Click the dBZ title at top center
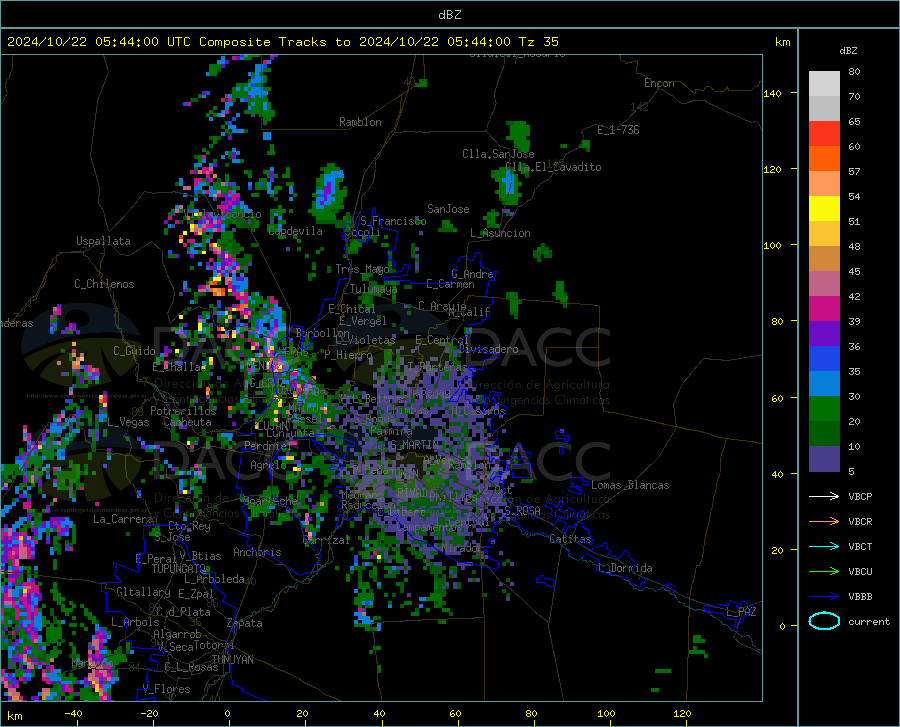 (x=449, y=15)
